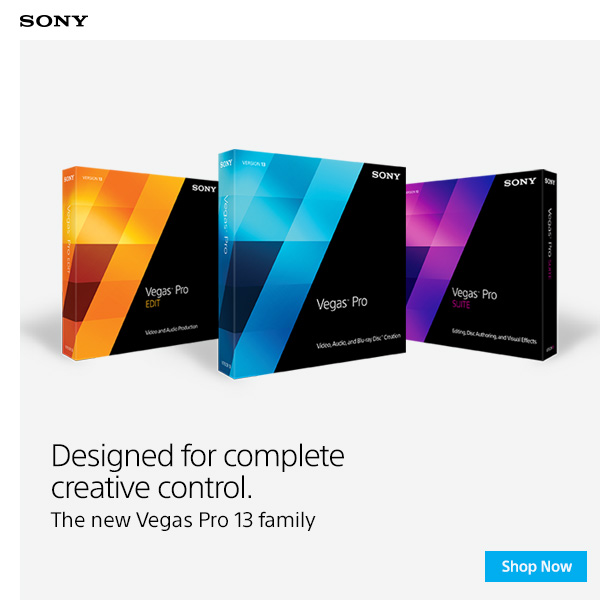Click the 'Vegas Pro SUITE' product title
600x600 pixels.
point(474,298)
